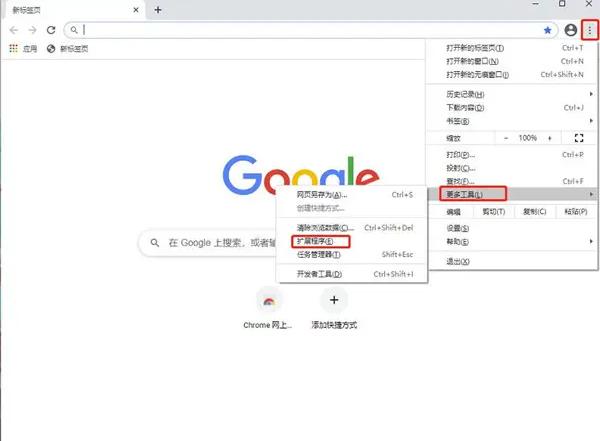Choose 投射(C)... from the menu
Image resolution: width=600 pixels, height=441 pixels.
click(x=513, y=168)
